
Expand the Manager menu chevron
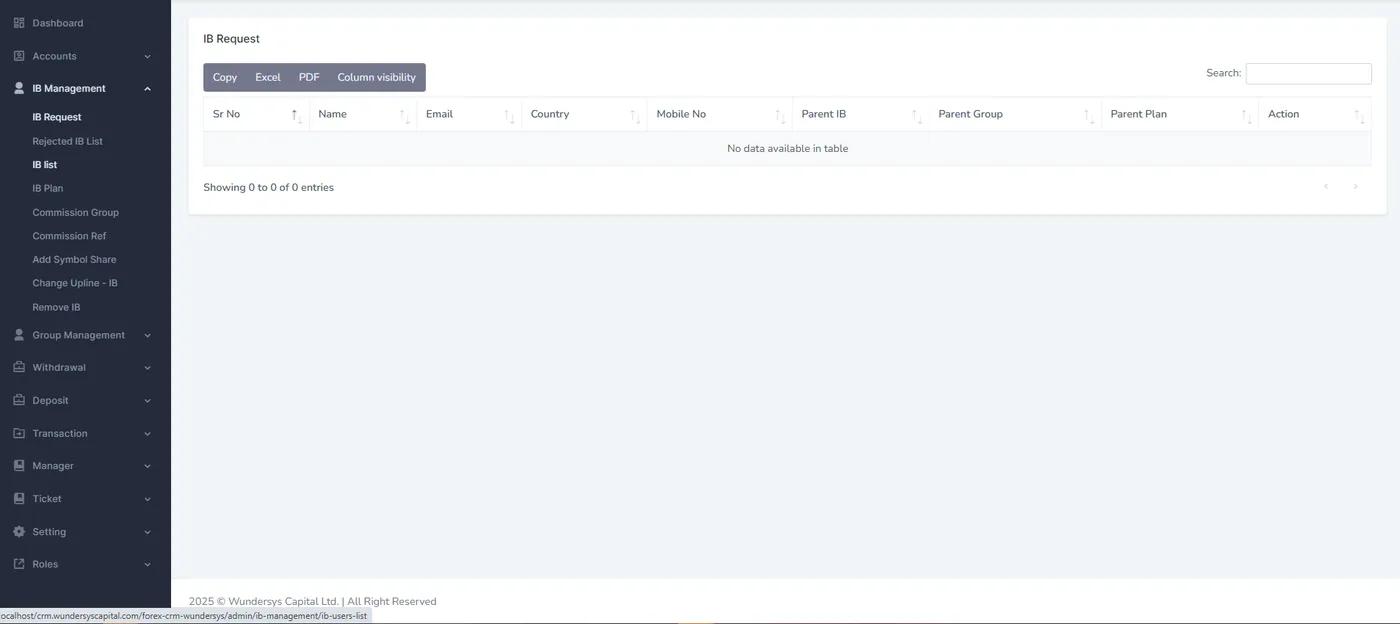(x=147, y=466)
